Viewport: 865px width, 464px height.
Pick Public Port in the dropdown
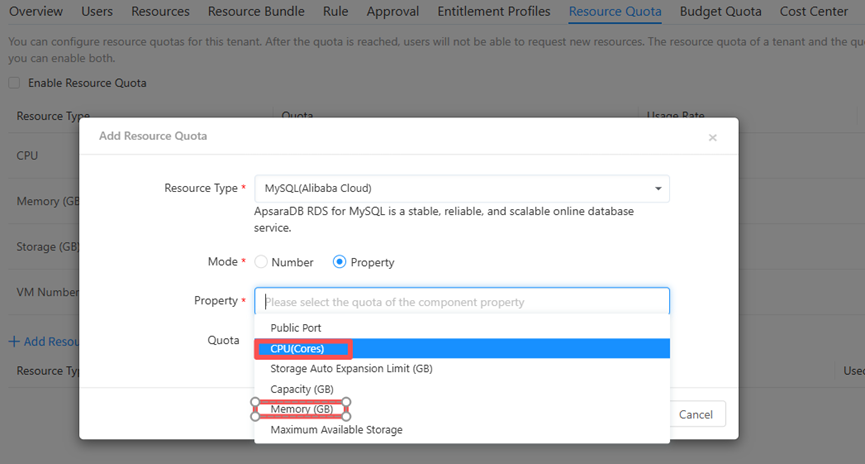pyautogui.click(x=295, y=328)
